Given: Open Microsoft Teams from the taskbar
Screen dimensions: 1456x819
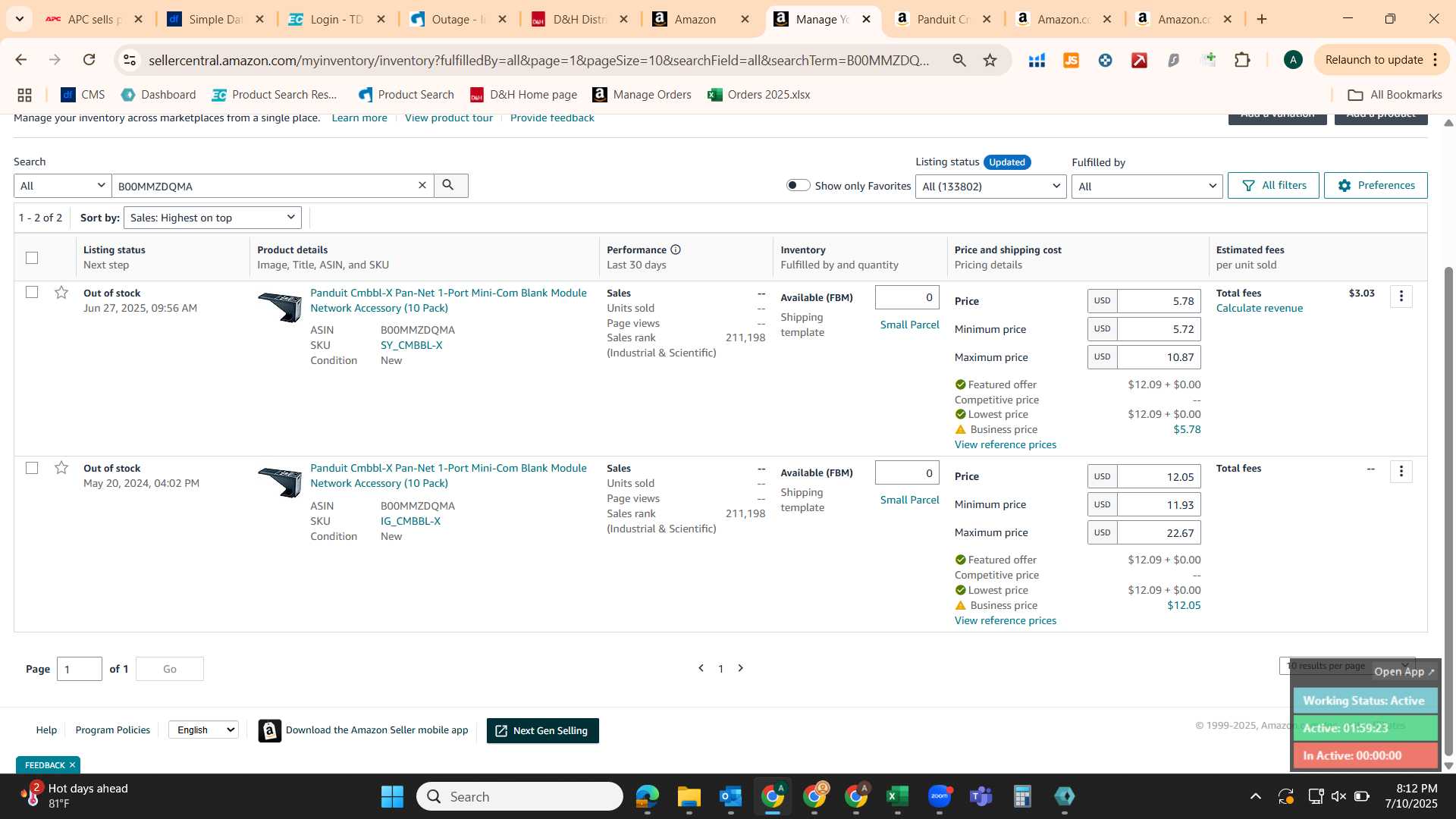Looking at the screenshot, I should tap(981, 796).
